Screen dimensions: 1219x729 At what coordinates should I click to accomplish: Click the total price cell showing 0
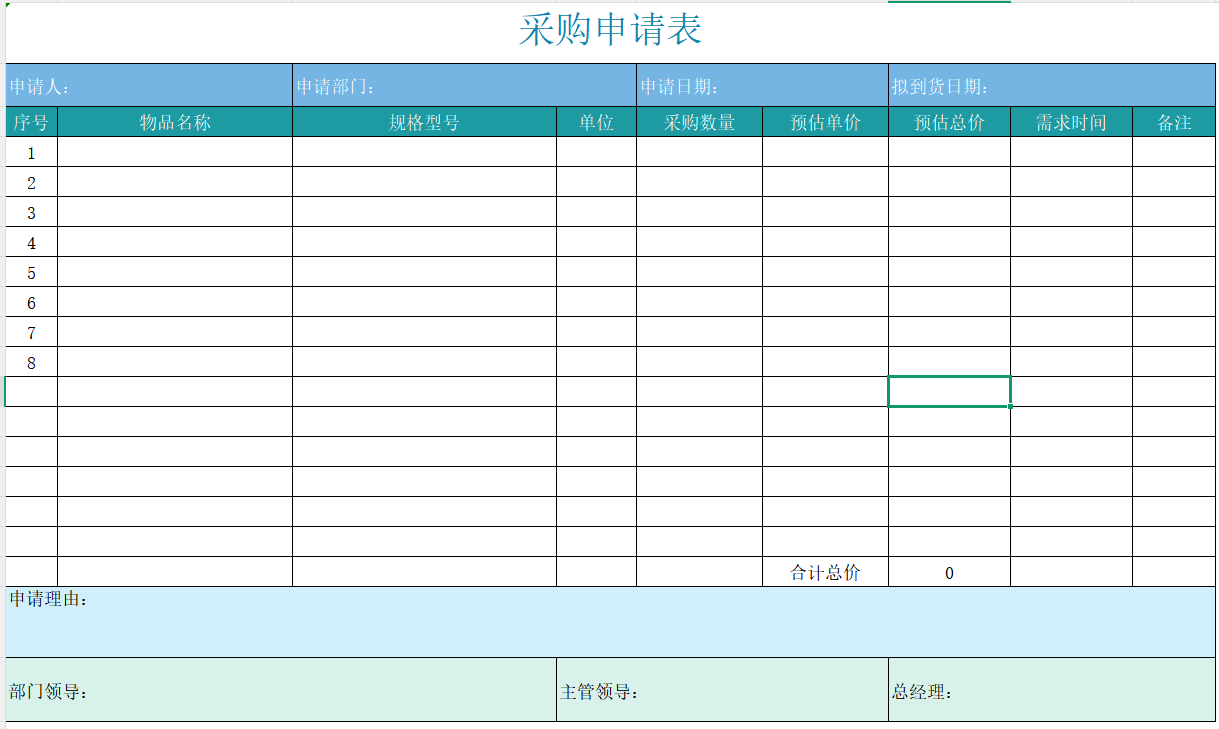coord(947,571)
